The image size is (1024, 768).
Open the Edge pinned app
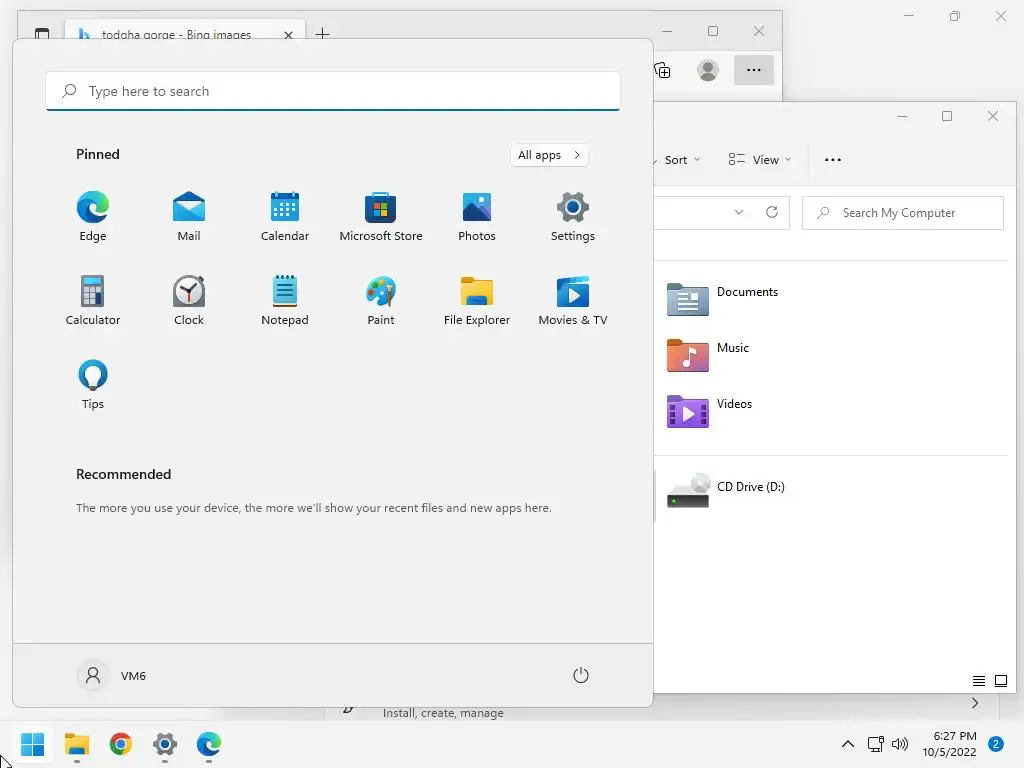coord(93,217)
